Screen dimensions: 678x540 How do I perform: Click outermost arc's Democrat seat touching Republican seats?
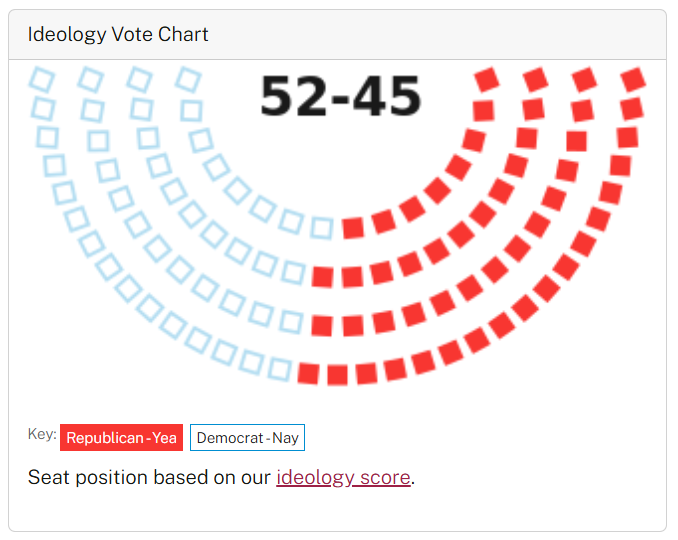click(280, 370)
